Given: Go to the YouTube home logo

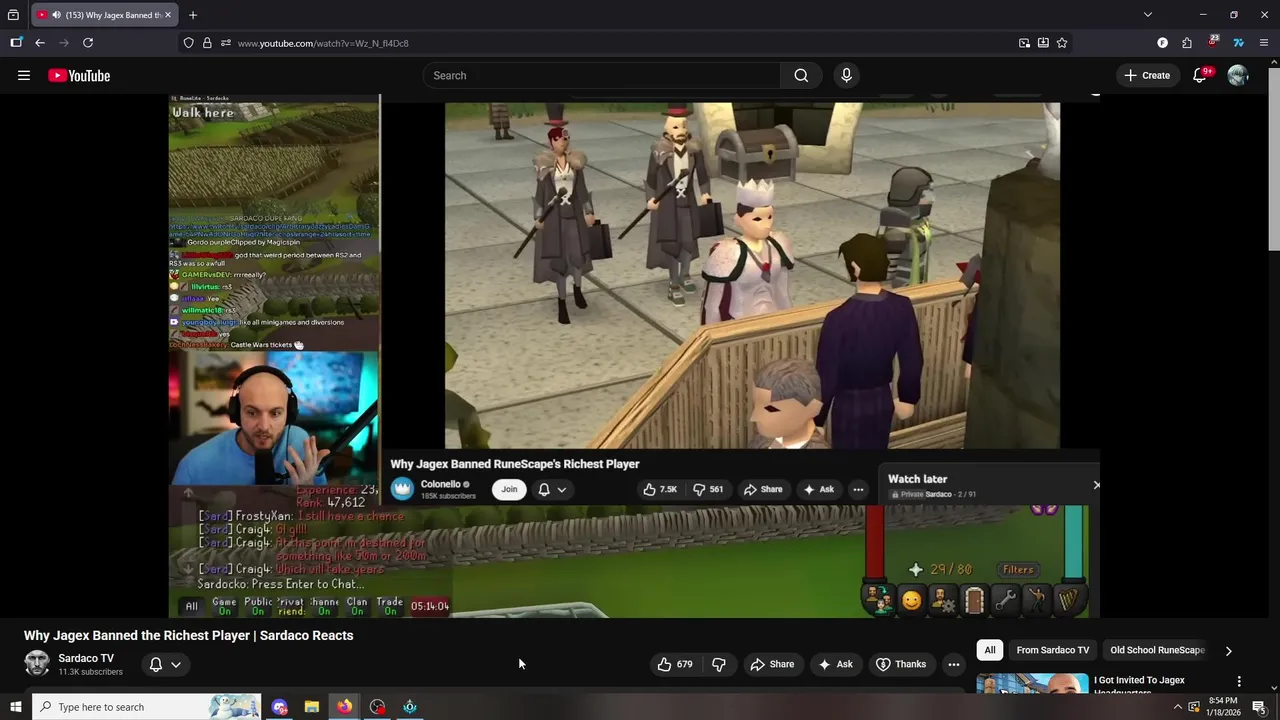Looking at the screenshot, I should [x=79, y=76].
